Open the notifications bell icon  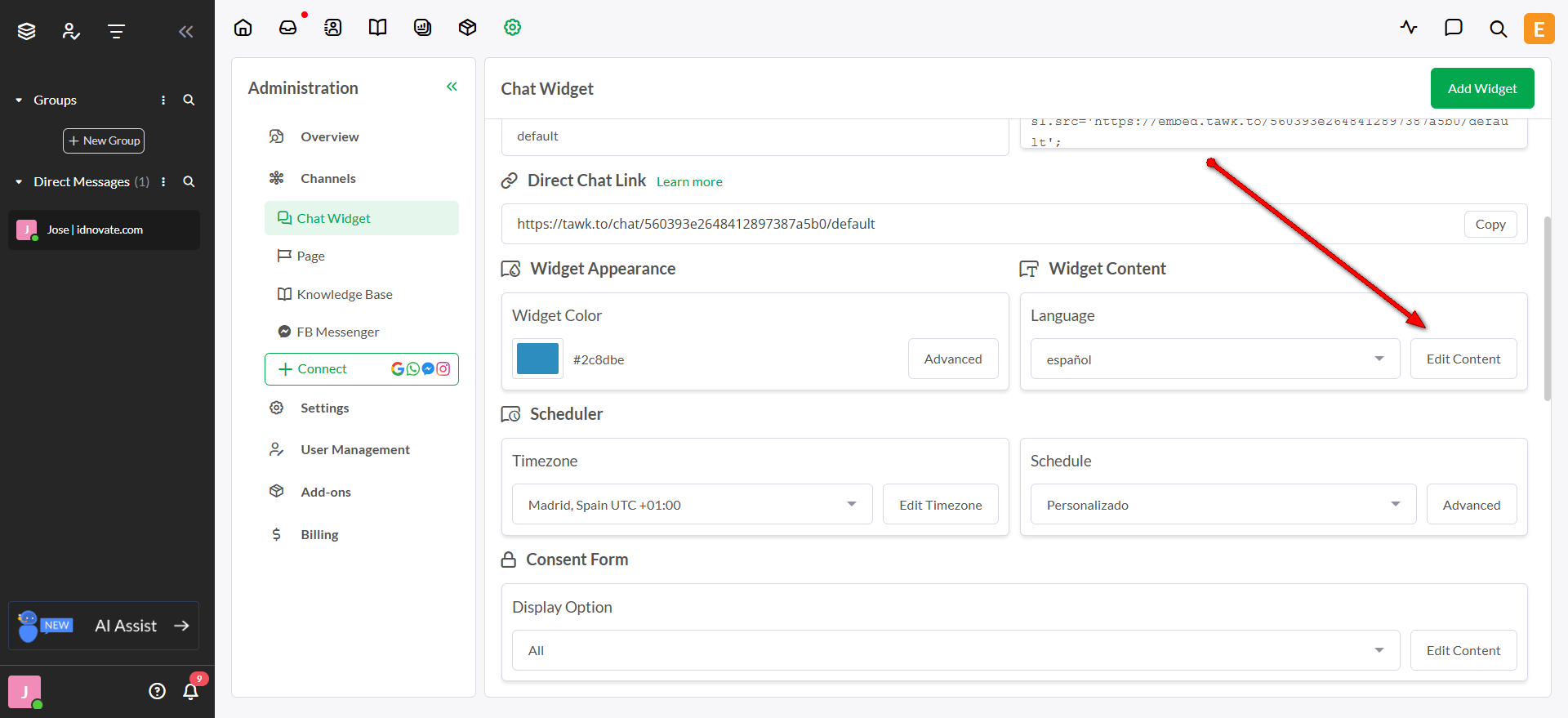point(190,692)
